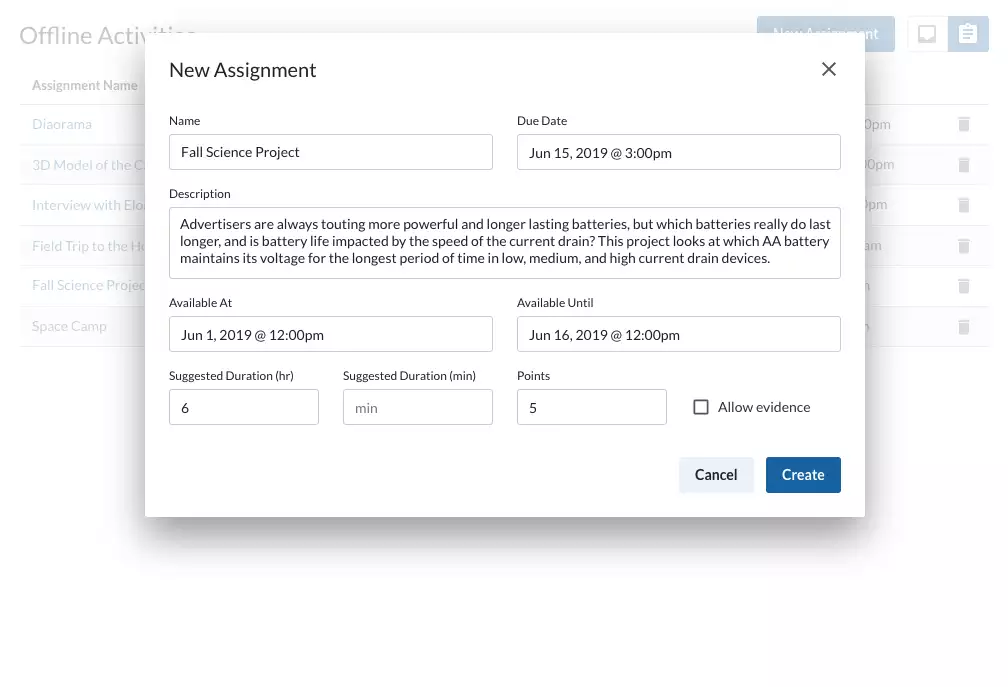Click the inbox view icon
The width and height of the screenshot is (1008, 687).
pos(927,34)
